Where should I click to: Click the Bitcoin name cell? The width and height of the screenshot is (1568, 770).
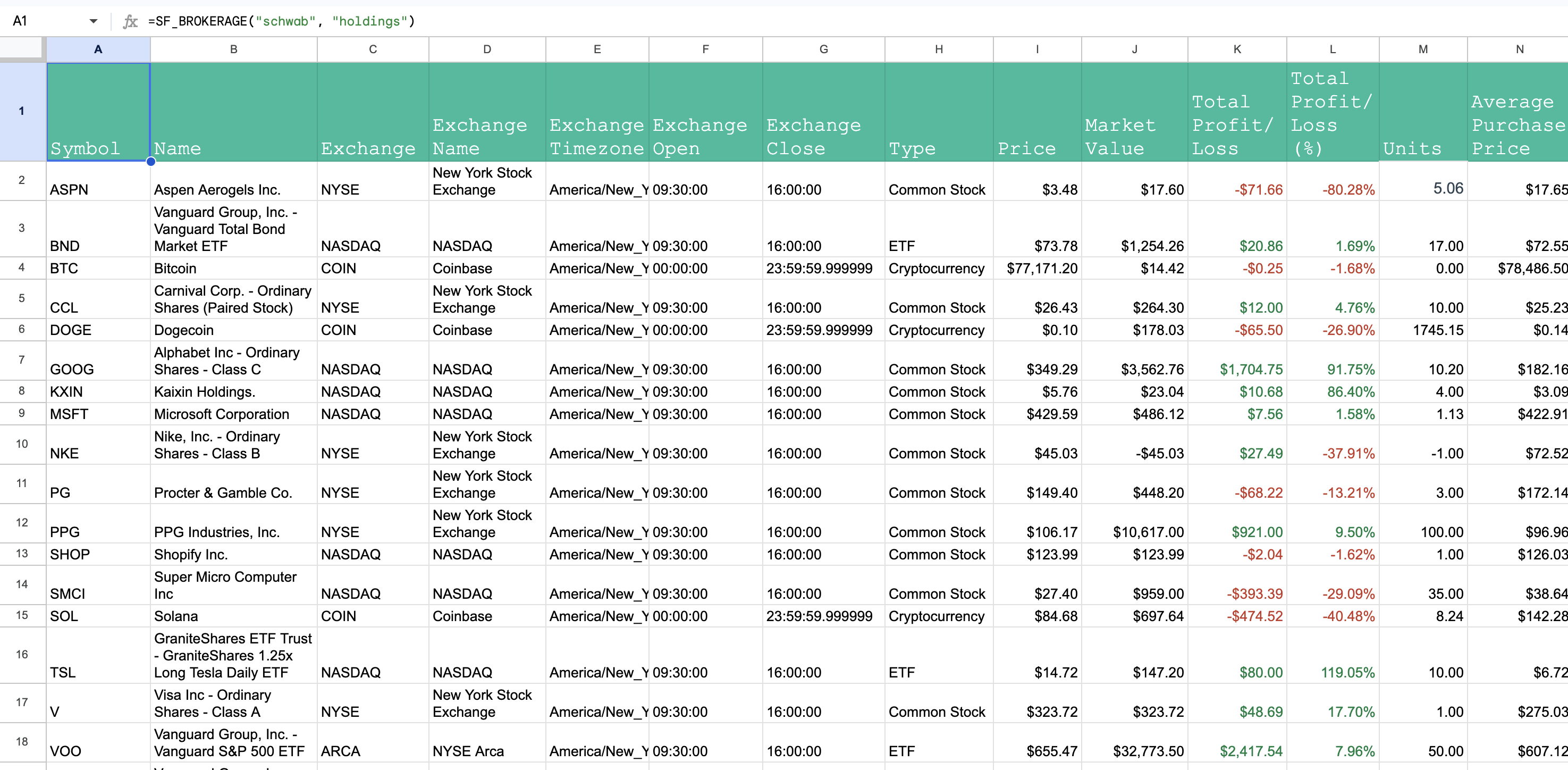[234, 269]
